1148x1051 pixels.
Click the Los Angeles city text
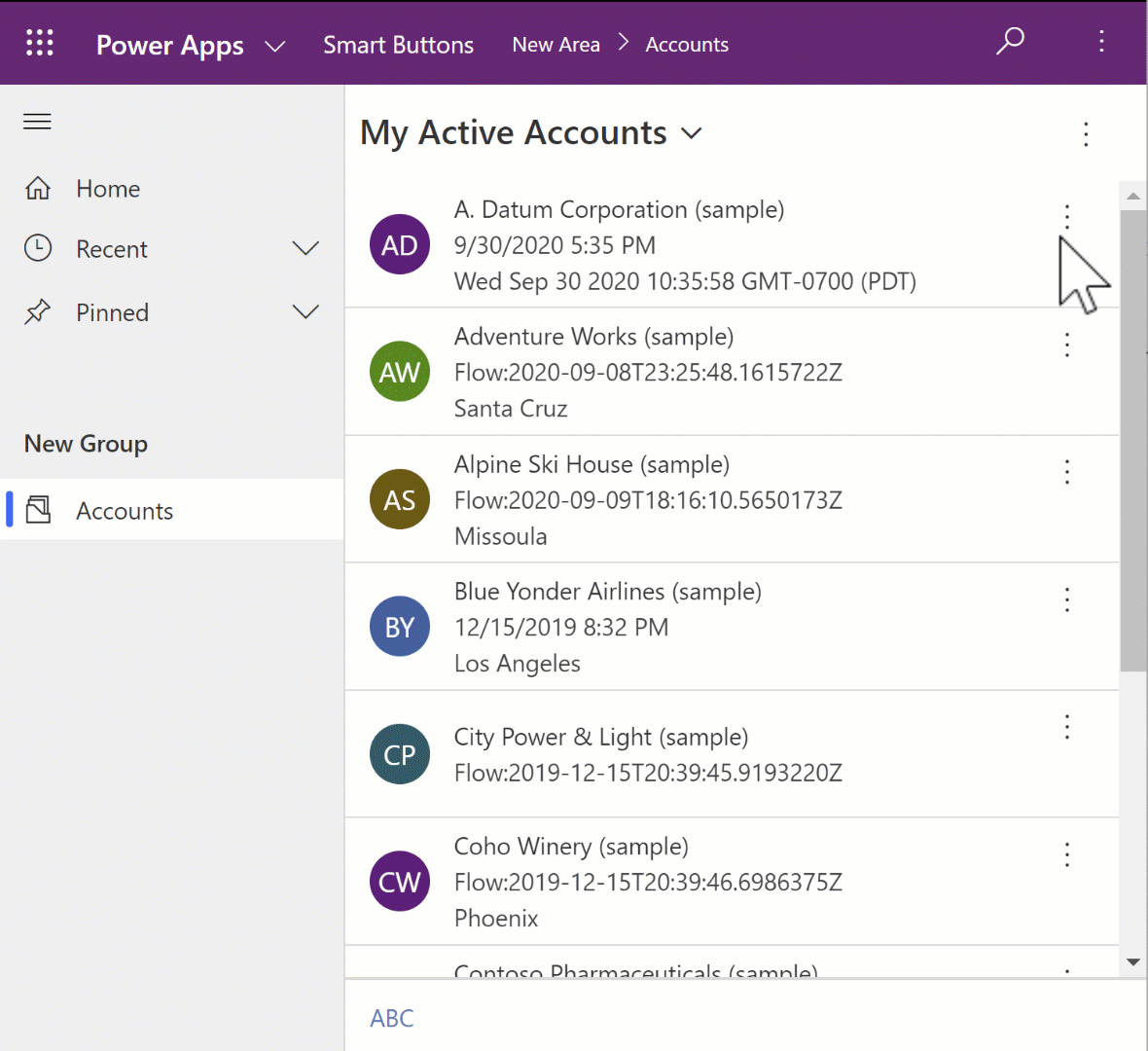point(517,664)
